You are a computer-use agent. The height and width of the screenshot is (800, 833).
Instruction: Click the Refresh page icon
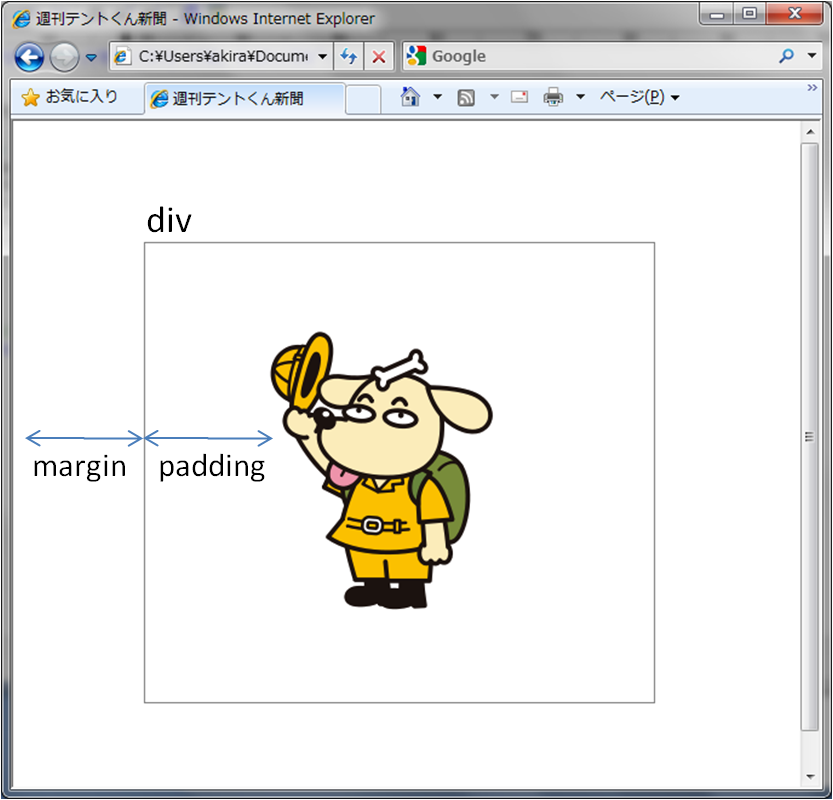[348, 56]
